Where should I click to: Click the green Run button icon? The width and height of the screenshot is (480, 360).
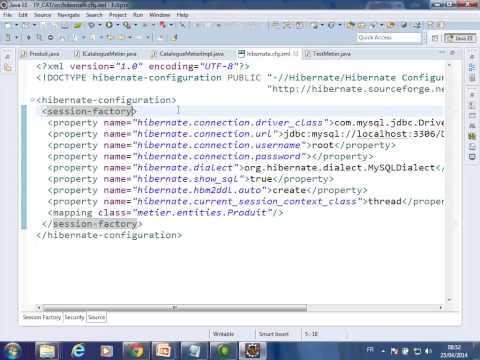(x=109, y=25)
